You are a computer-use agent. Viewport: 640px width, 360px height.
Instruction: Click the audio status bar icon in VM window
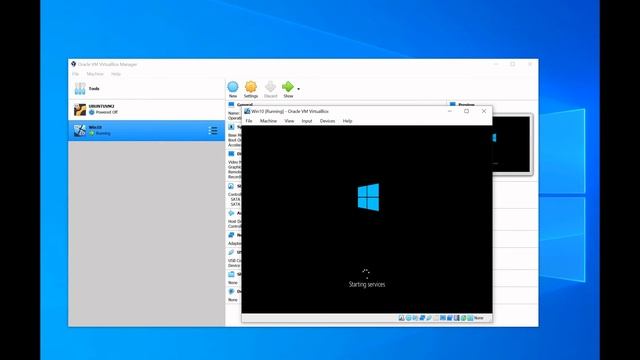[415, 318]
